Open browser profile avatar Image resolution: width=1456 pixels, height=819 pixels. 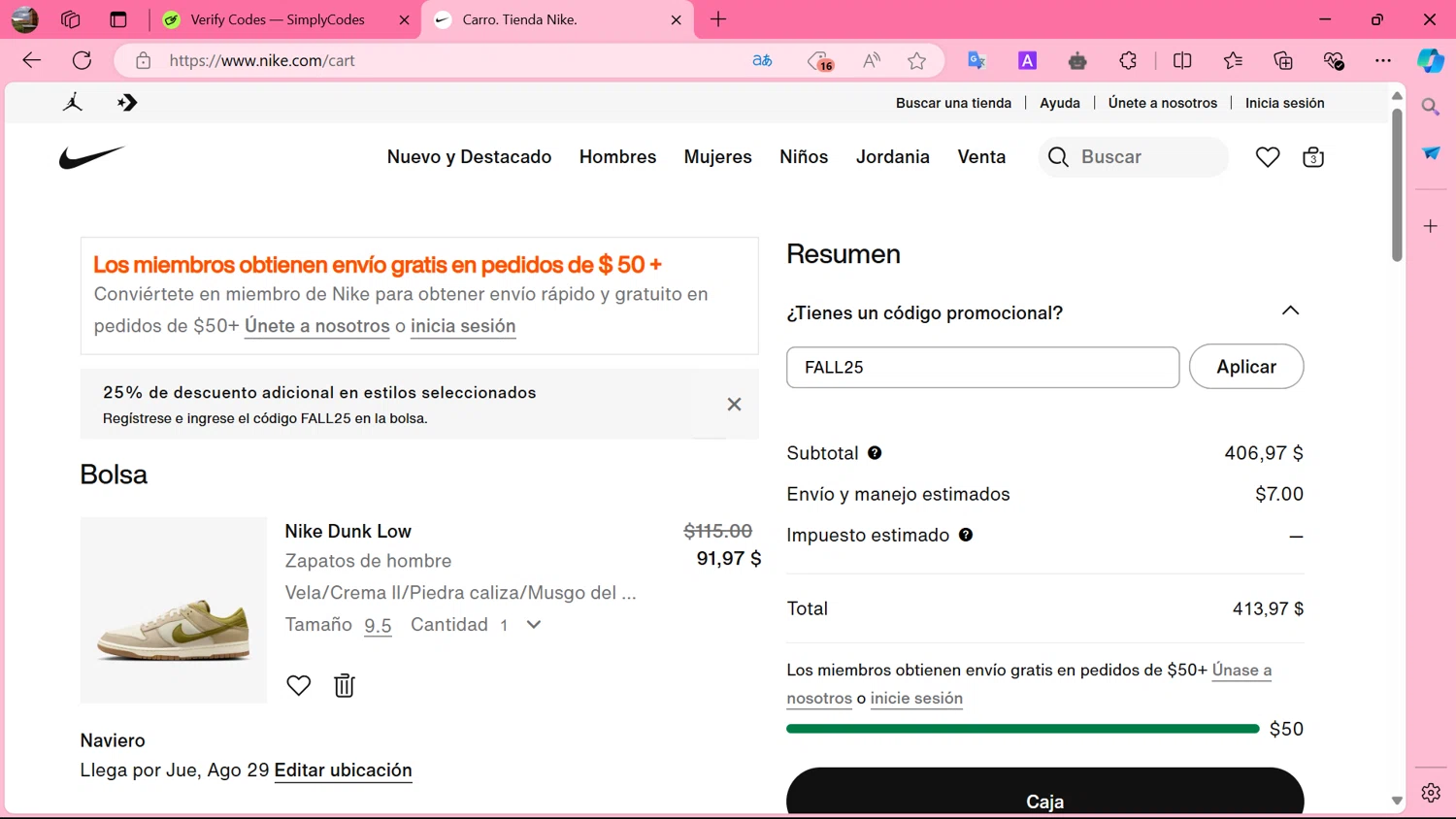click(x=24, y=19)
